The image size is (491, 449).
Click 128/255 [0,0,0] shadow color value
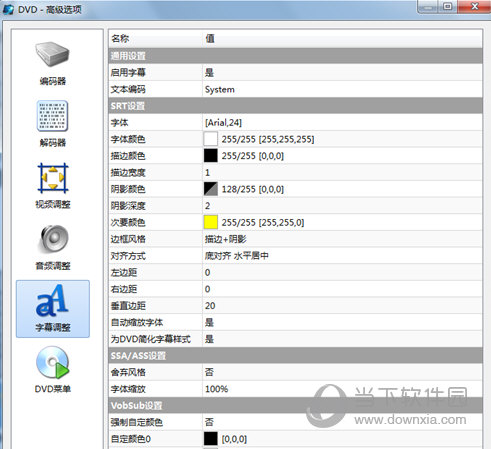253,189
